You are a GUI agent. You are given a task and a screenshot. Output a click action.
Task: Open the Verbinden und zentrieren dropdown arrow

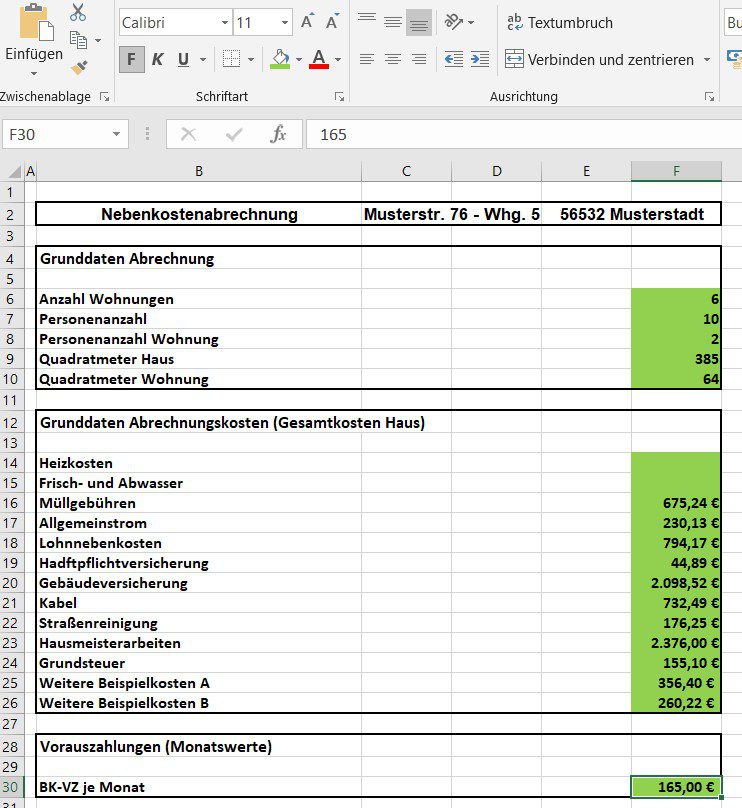click(x=707, y=60)
